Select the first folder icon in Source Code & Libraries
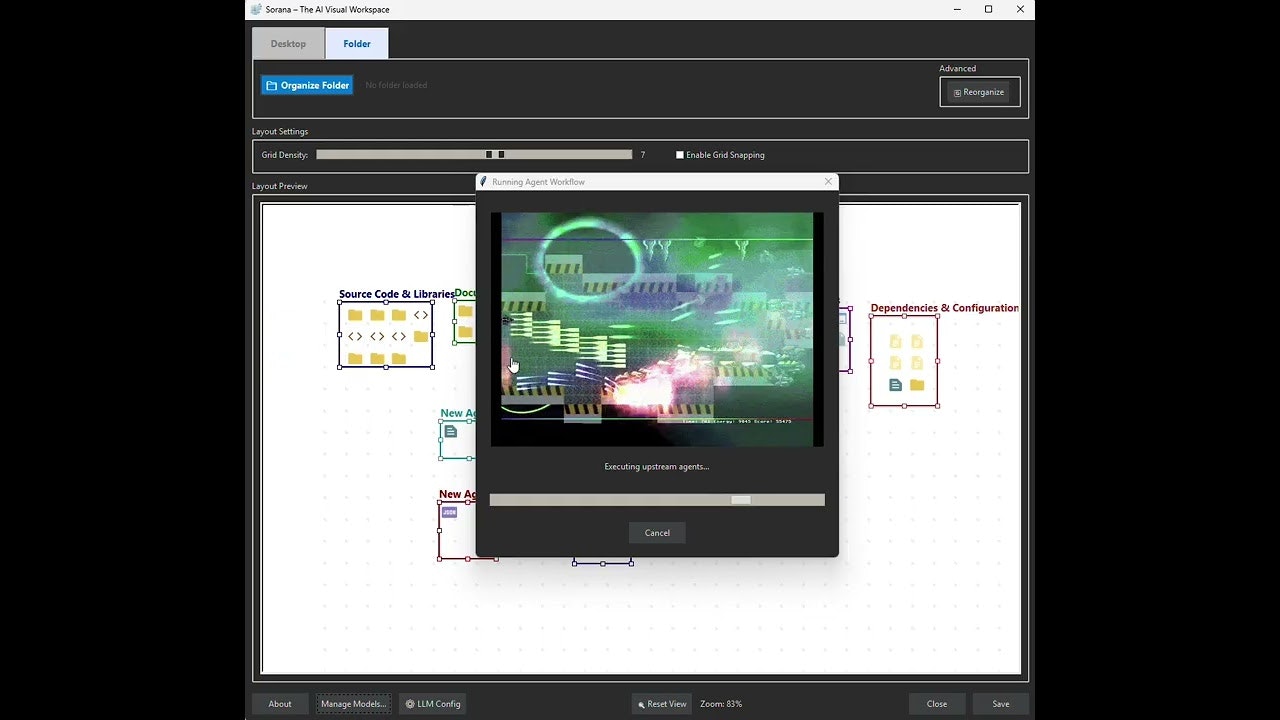 355,315
